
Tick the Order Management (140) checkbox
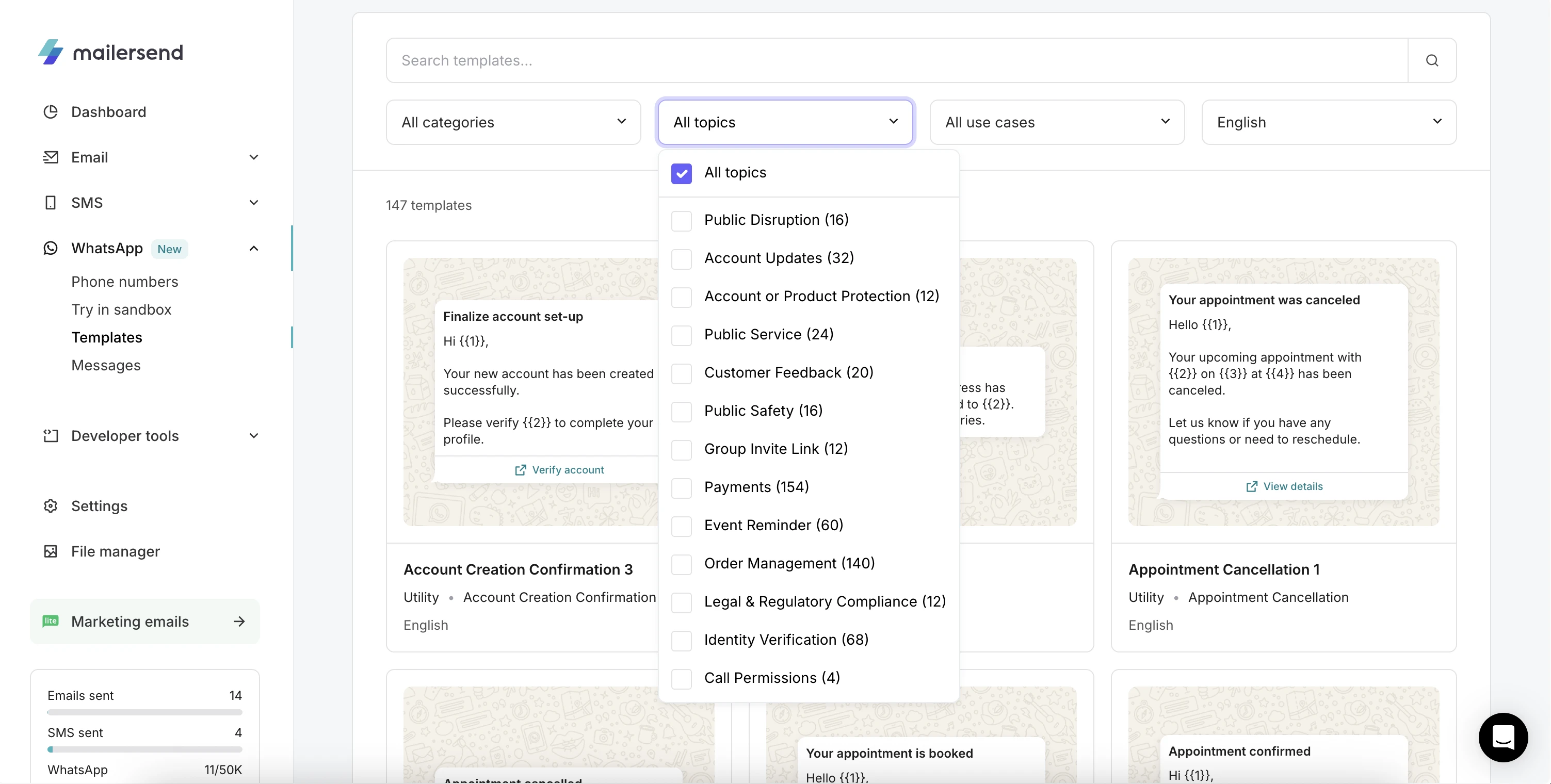[x=681, y=564]
